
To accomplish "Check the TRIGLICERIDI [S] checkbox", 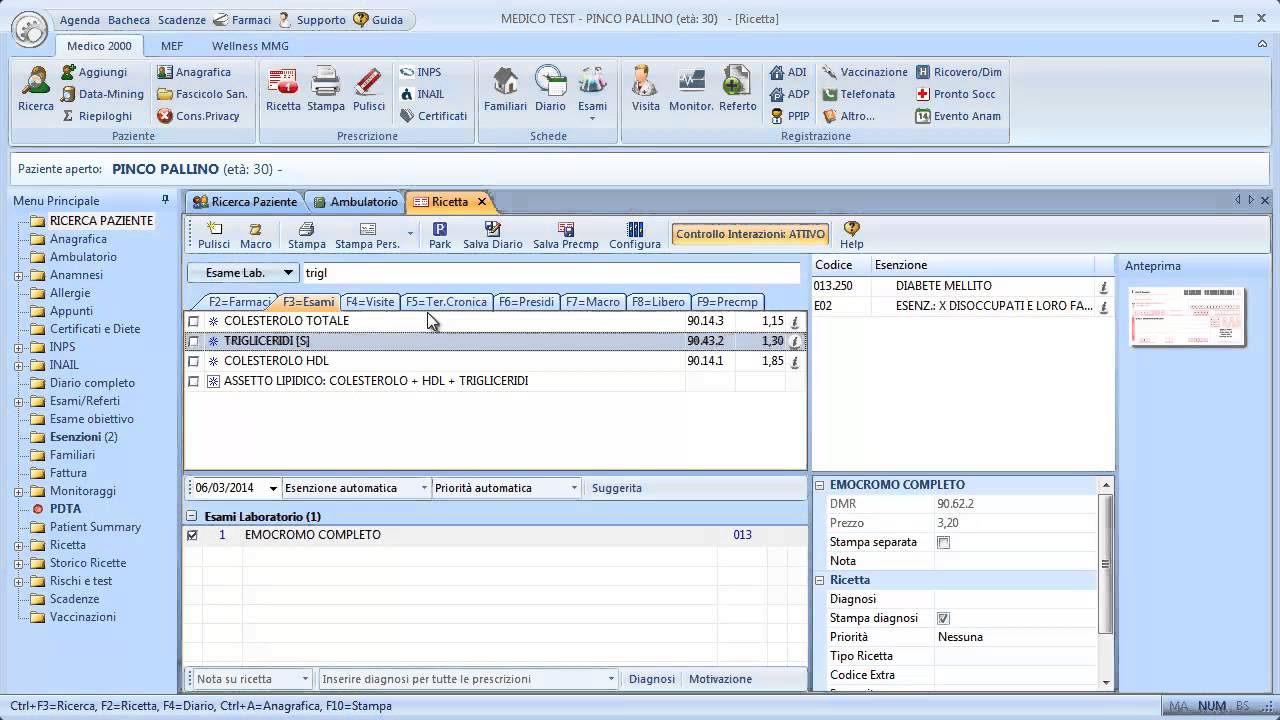I will pyautogui.click(x=194, y=341).
